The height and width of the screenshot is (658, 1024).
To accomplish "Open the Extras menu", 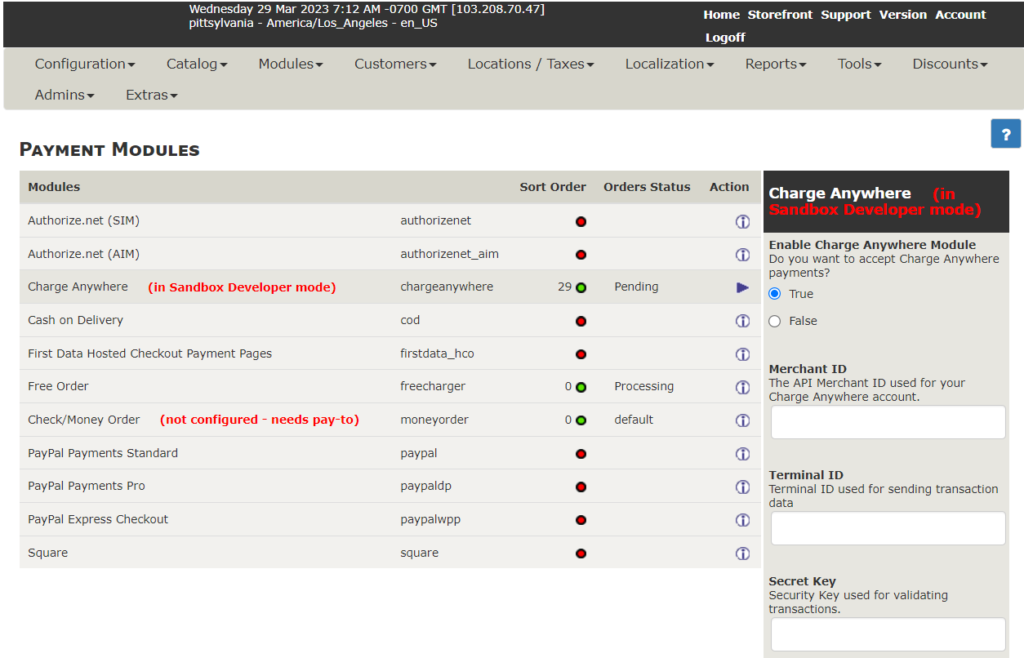I will pos(152,95).
